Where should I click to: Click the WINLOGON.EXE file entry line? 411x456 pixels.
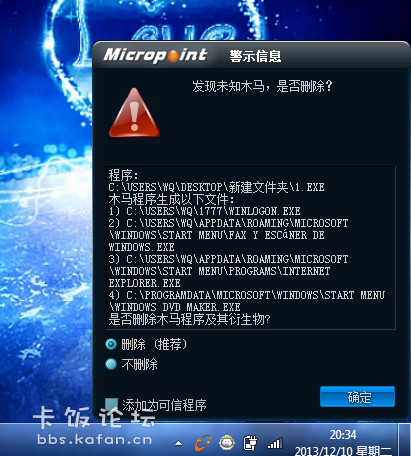click(x=204, y=211)
